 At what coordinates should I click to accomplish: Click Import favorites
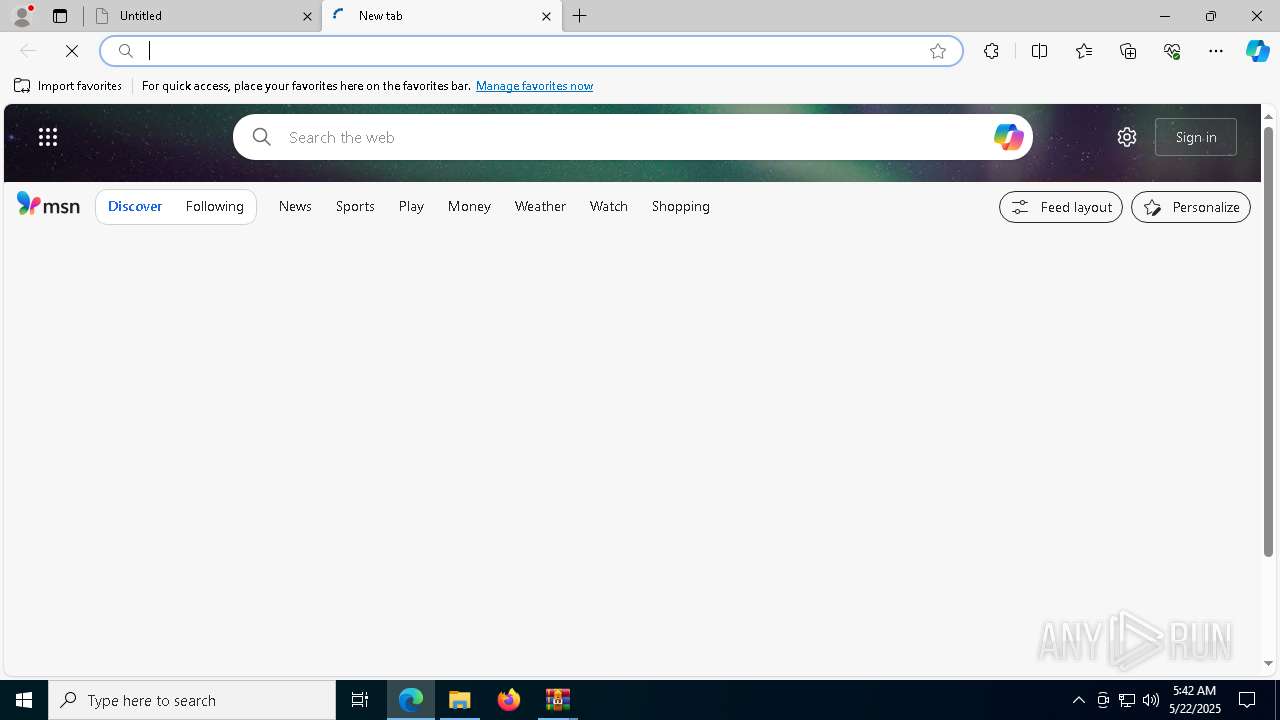68,86
